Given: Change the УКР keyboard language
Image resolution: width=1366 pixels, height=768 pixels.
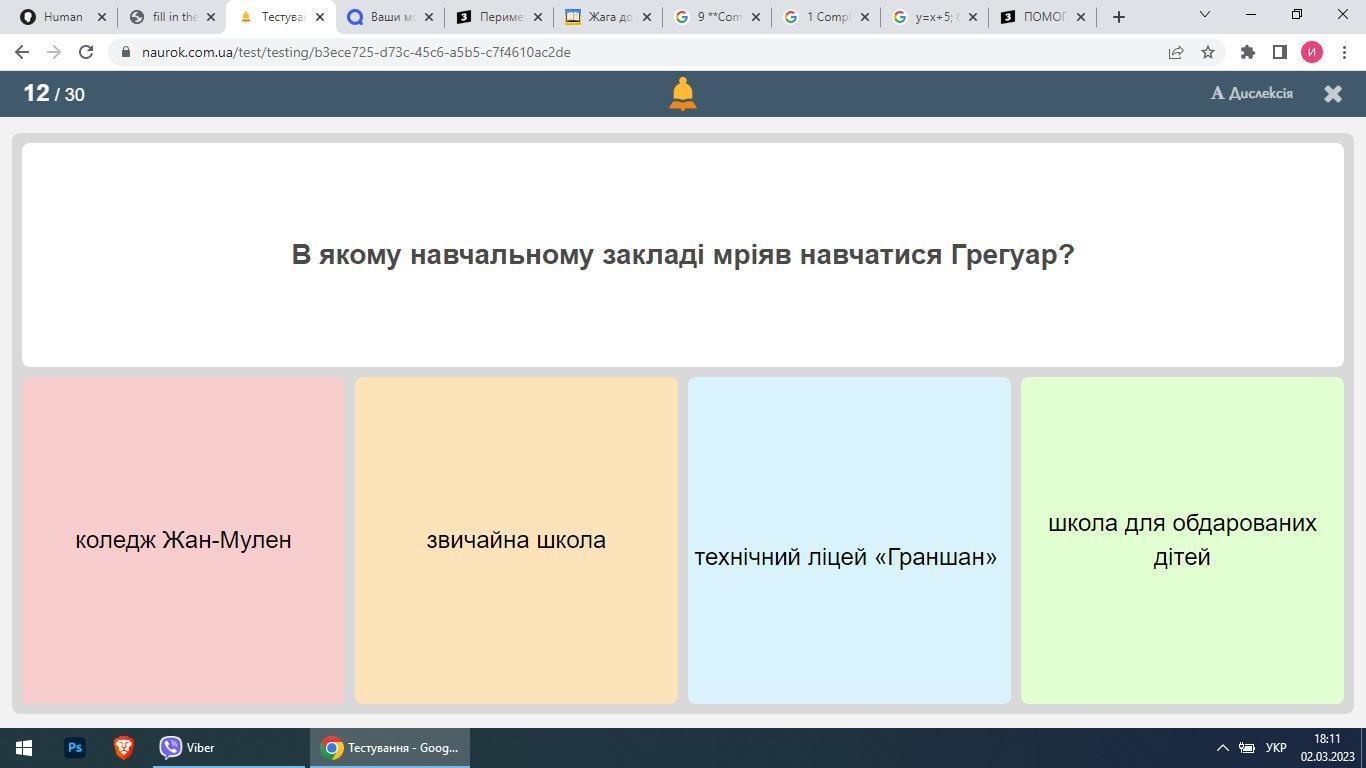Looking at the screenshot, I should 1276,748.
